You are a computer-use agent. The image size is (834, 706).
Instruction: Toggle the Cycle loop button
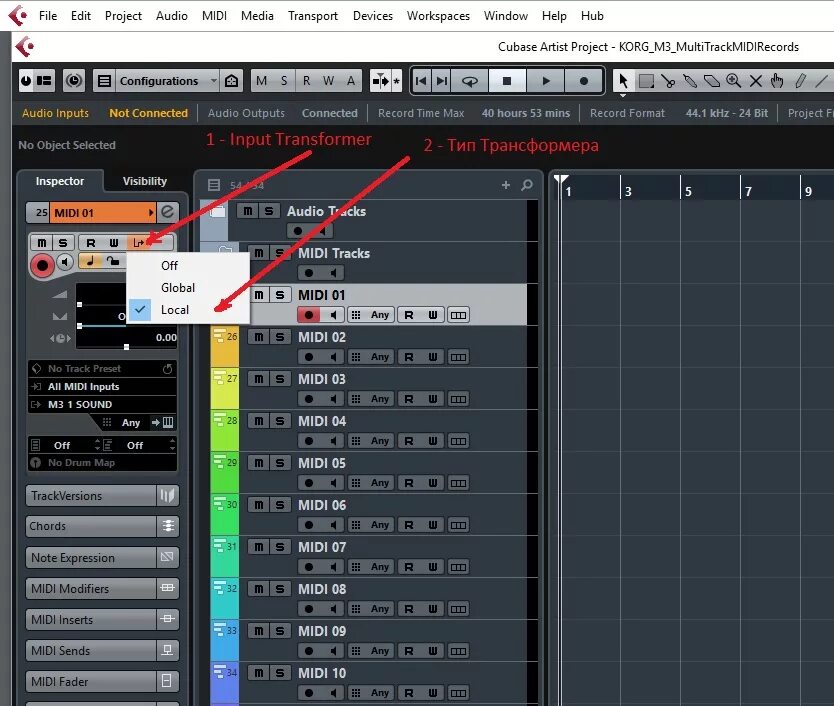point(470,81)
